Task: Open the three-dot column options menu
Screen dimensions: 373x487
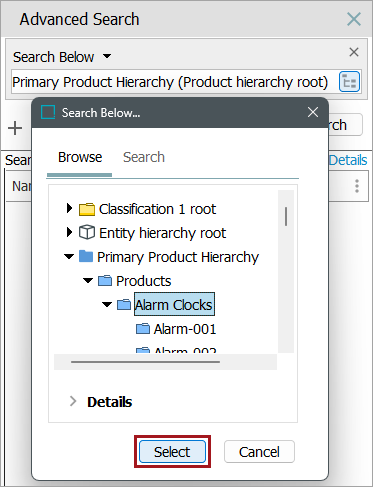Action: coord(357,186)
